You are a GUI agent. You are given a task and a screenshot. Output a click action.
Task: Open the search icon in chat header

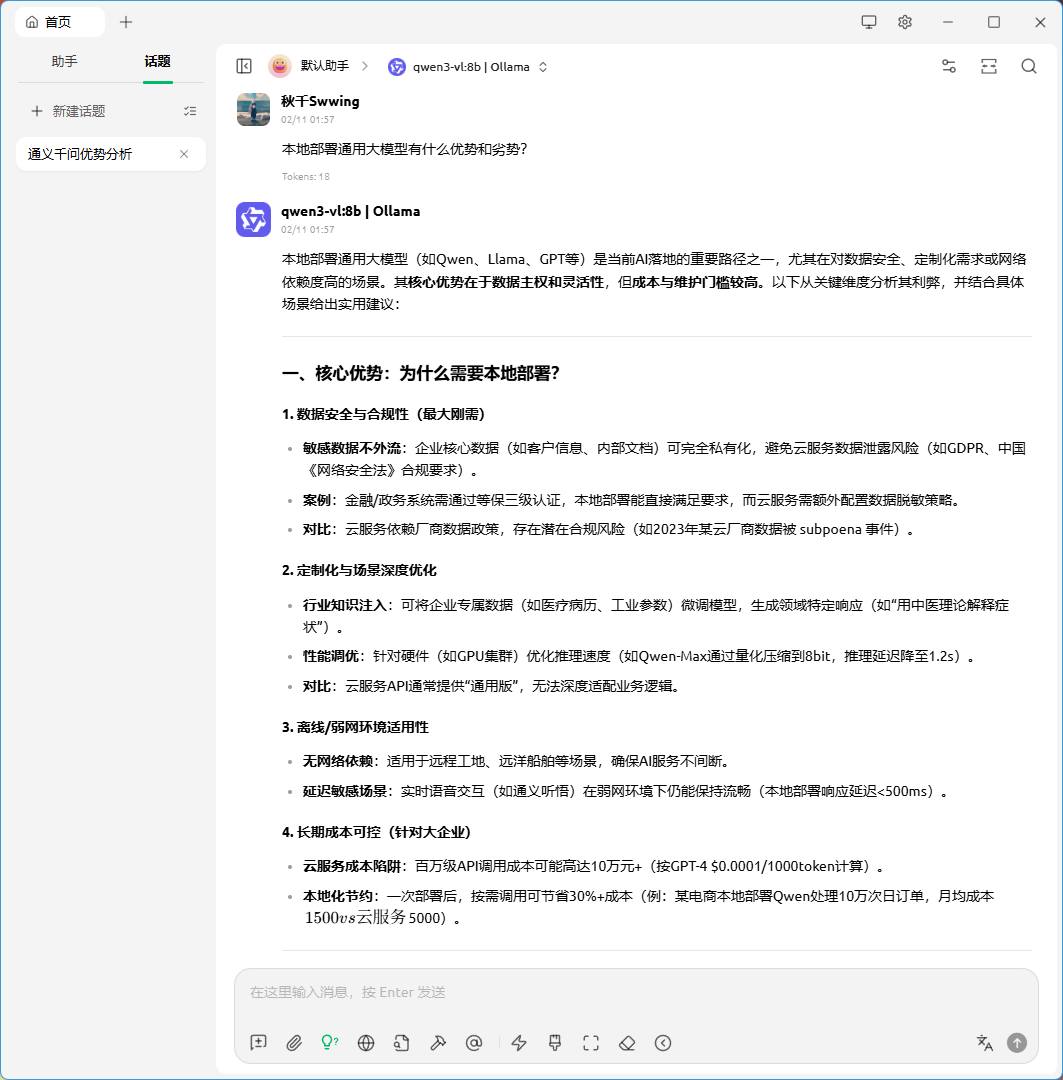coord(1029,66)
